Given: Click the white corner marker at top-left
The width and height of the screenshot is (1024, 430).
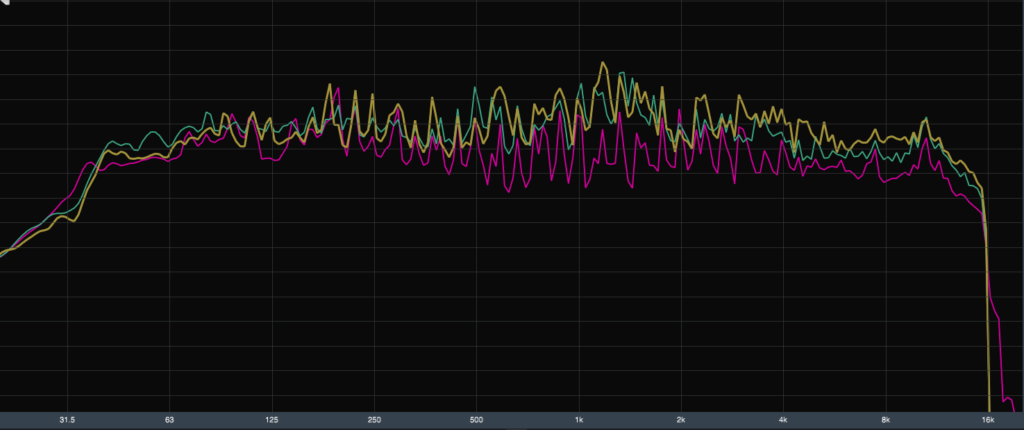Looking at the screenshot, I should point(5,4).
